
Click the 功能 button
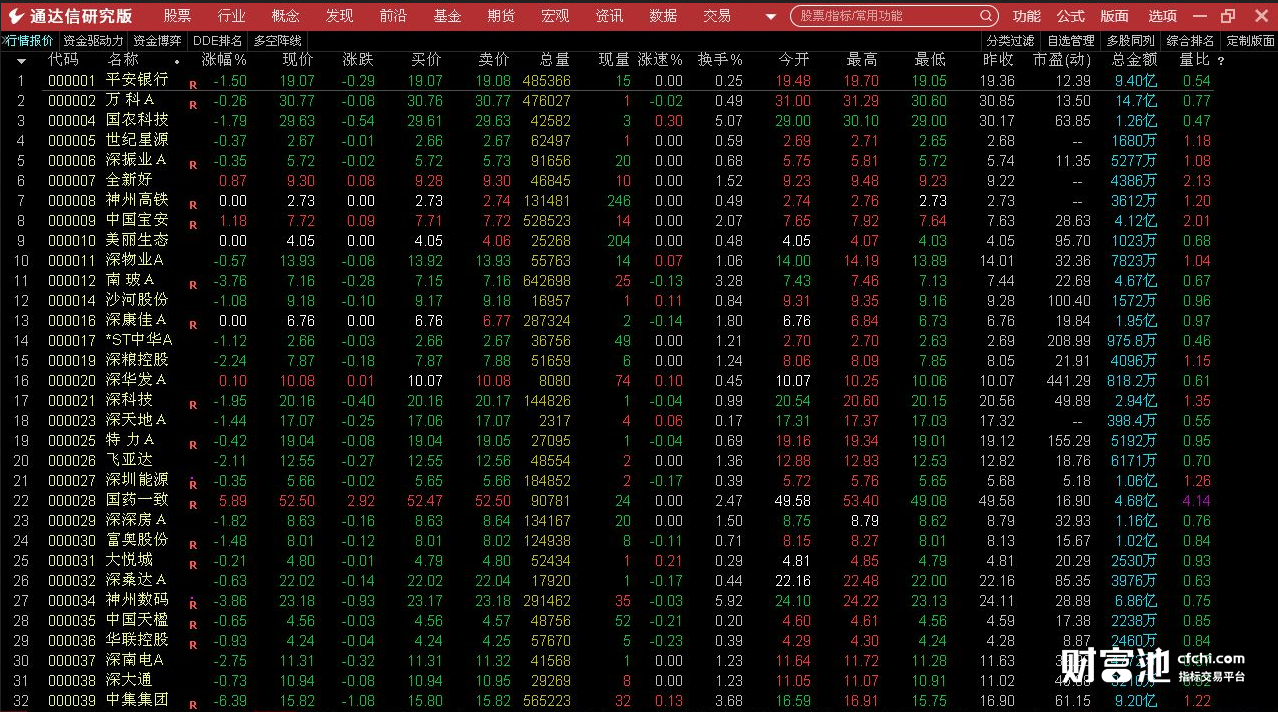(x=1026, y=16)
